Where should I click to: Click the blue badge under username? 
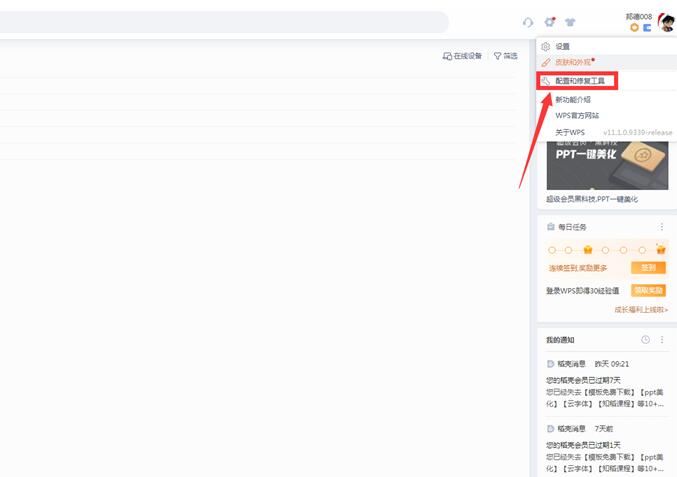[647, 28]
